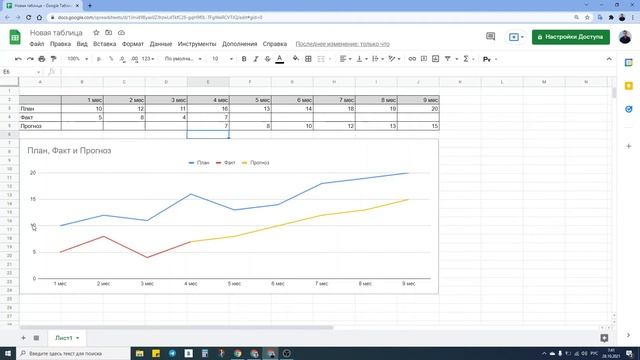This screenshot has width=640, height=360.
Task: Click the Insert chart icon
Action: pos(436,59)
